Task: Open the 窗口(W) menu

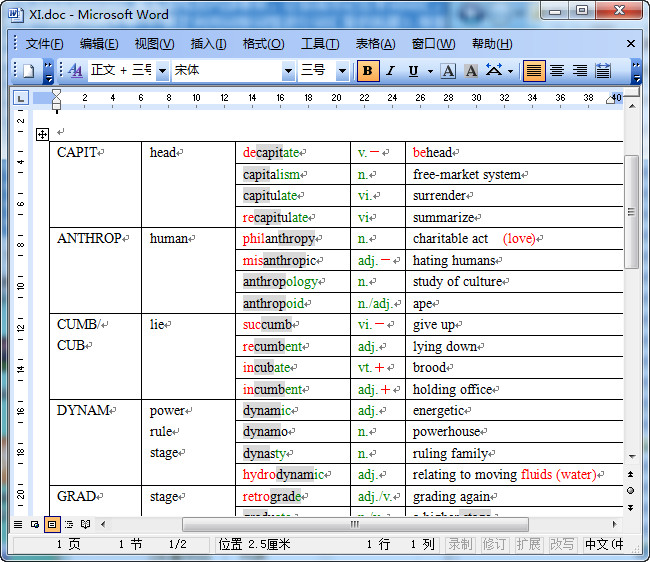Action: [433, 44]
